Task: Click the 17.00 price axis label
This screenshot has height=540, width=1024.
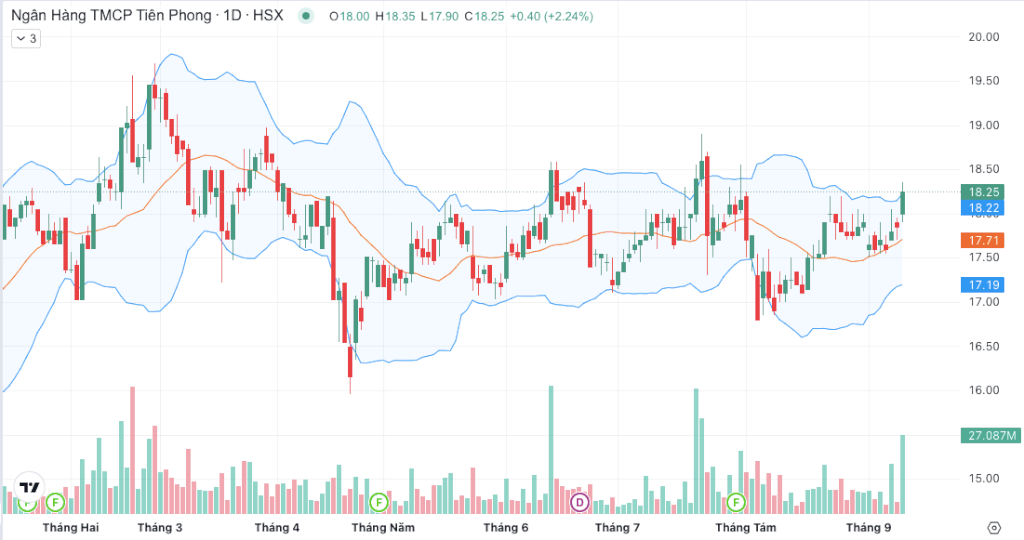Action: pos(984,302)
